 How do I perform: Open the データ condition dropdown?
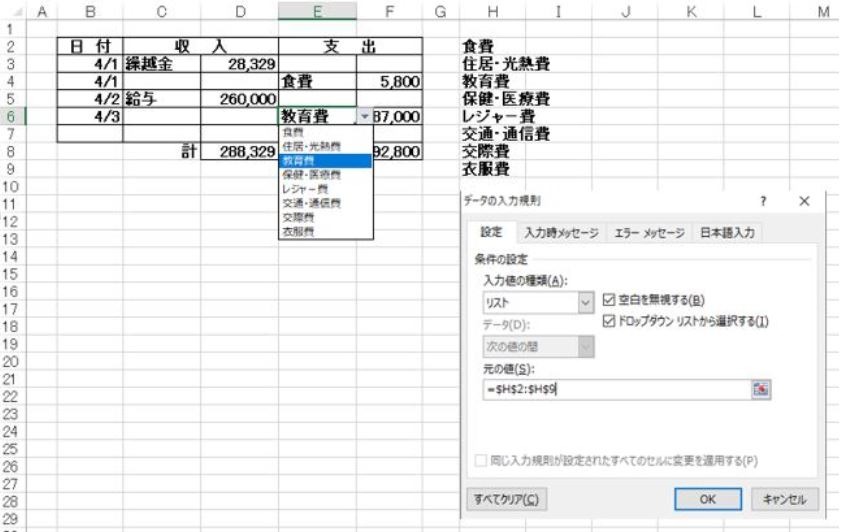pyautogui.click(x=586, y=347)
